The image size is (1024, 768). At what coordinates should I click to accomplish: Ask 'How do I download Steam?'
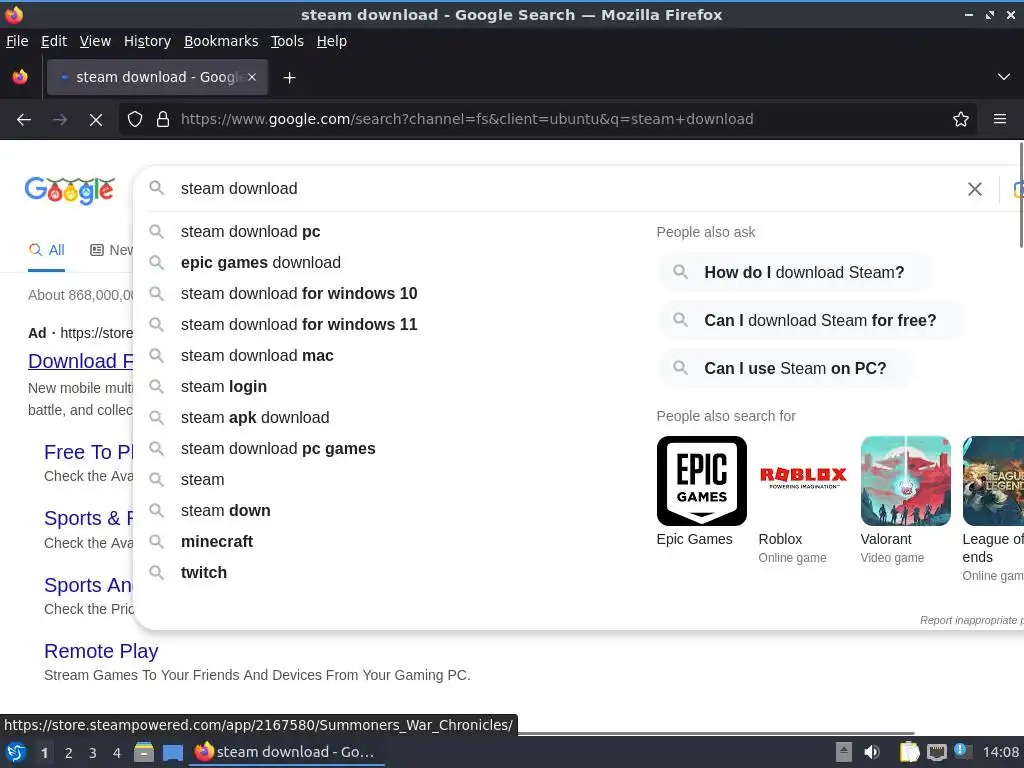click(x=794, y=272)
